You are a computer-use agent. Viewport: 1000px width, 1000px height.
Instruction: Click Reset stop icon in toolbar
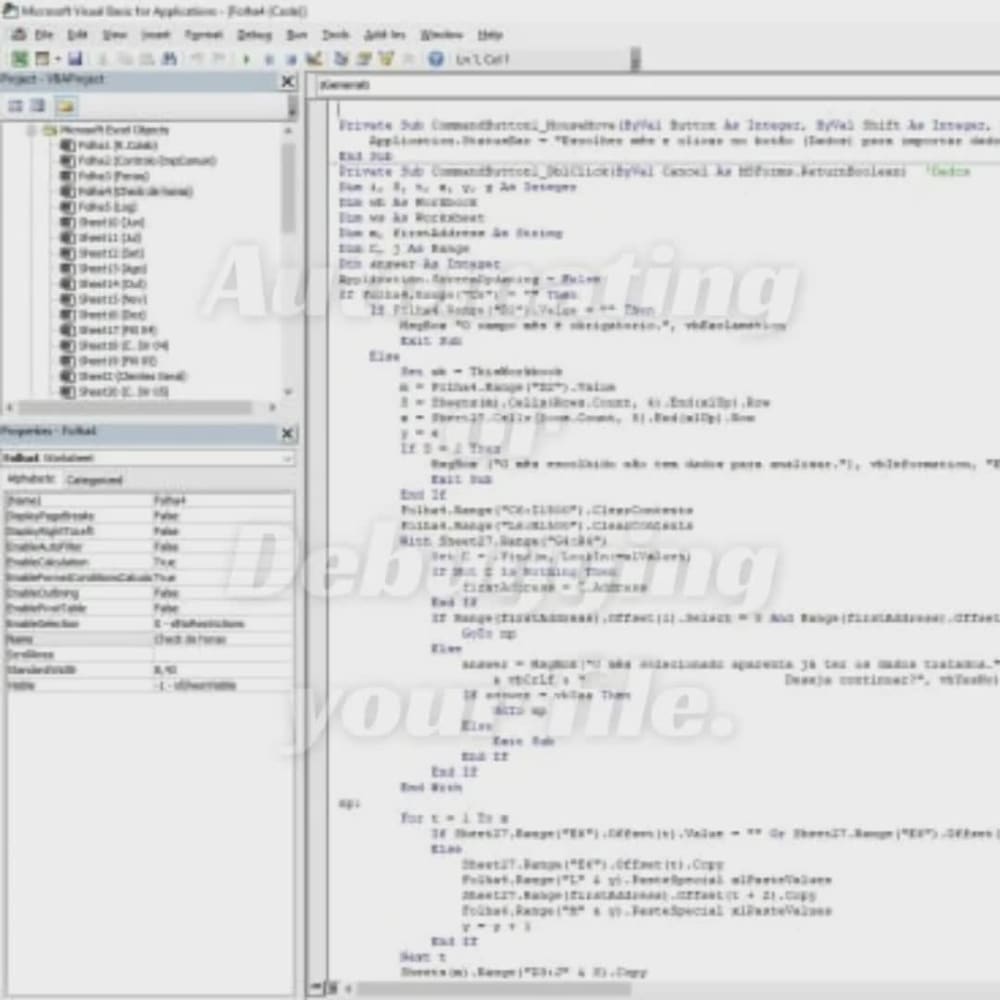pyautogui.click(x=291, y=59)
